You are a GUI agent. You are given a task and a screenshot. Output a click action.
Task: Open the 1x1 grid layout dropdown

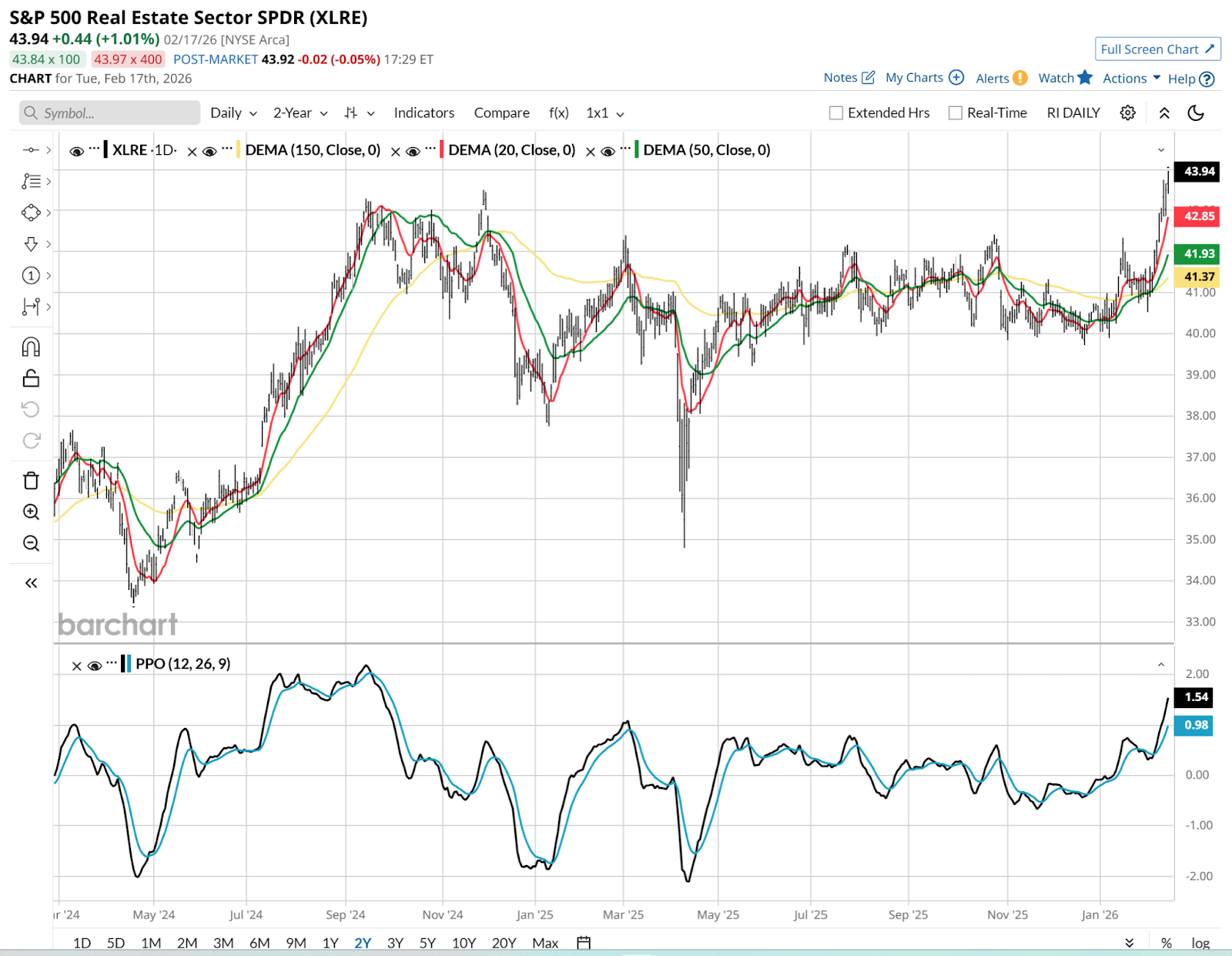(x=605, y=112)
